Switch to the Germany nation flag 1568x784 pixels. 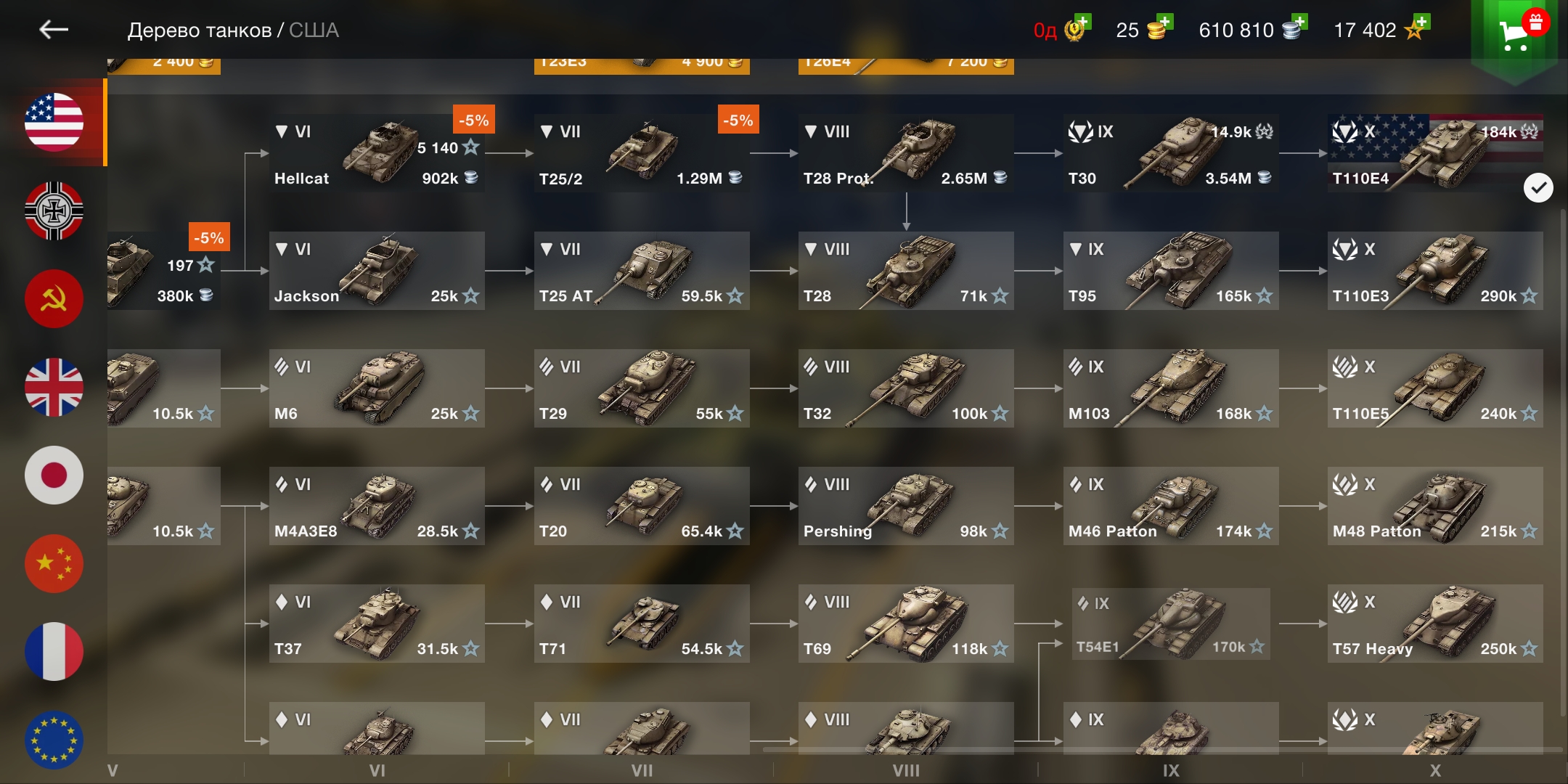[x=54, y=211]
